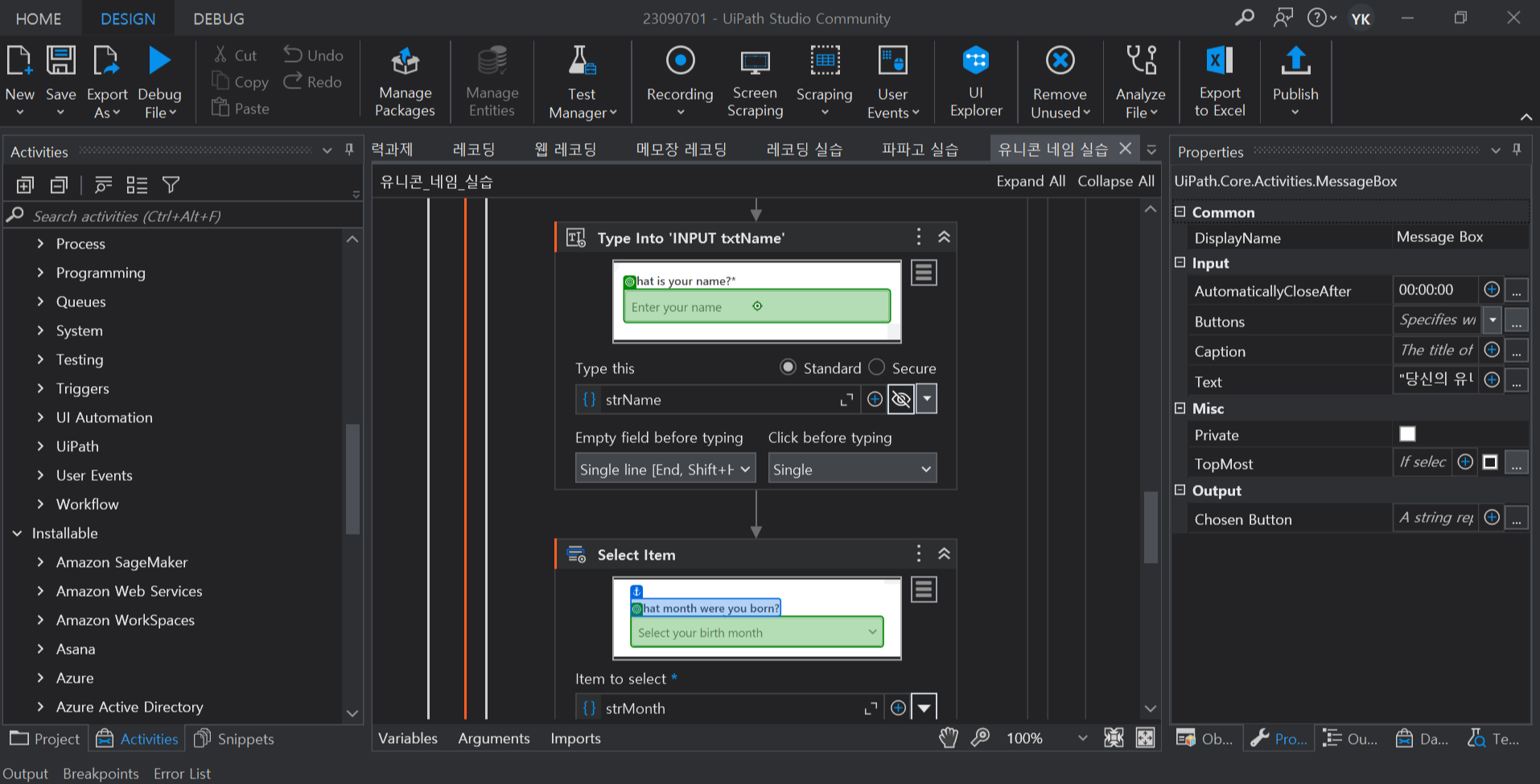Collapse all activities tree nodes icon
The image size is (1540, 784).
tap(59, 185)
